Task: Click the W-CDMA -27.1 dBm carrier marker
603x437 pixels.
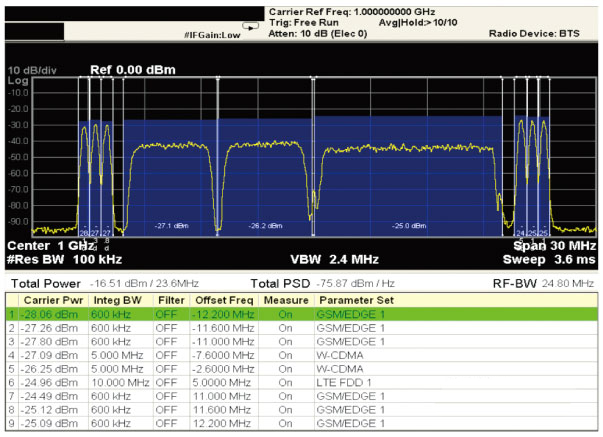Action: (172, 226)
